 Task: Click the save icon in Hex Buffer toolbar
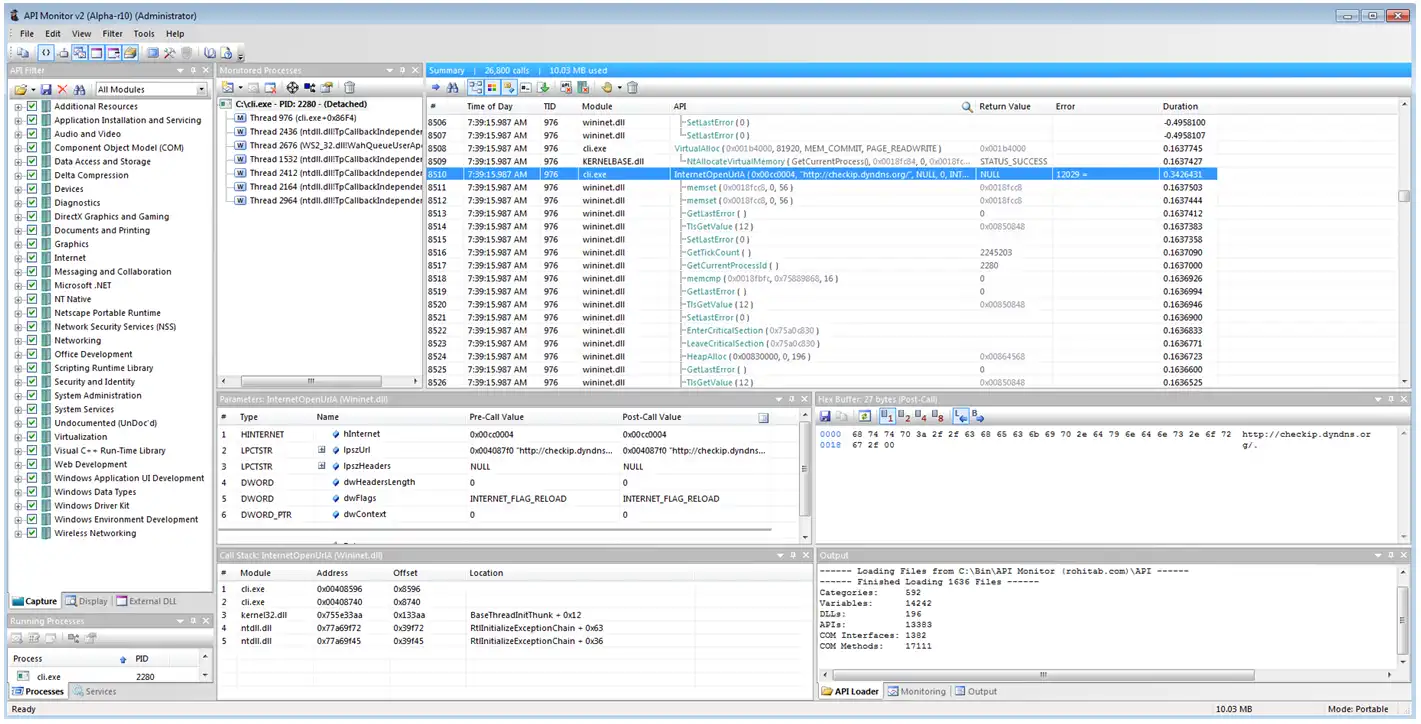pos(826,416)
